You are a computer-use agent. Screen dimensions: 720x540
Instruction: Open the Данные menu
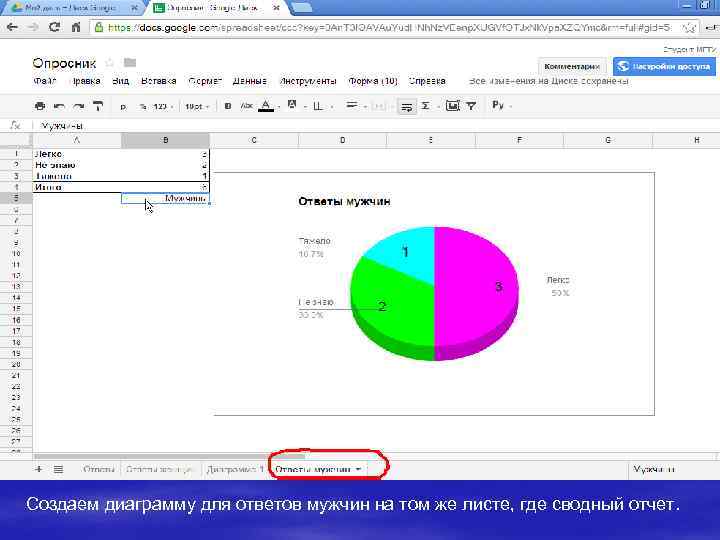(x=249, y=81)
